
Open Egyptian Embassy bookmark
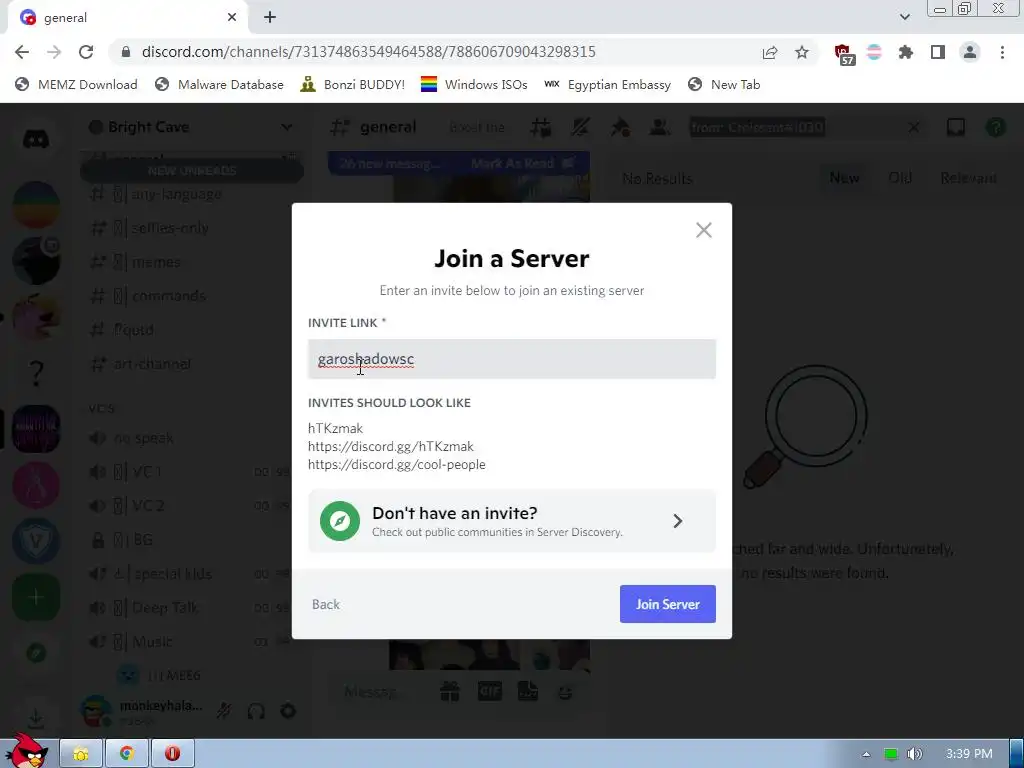tap(607, 84)
